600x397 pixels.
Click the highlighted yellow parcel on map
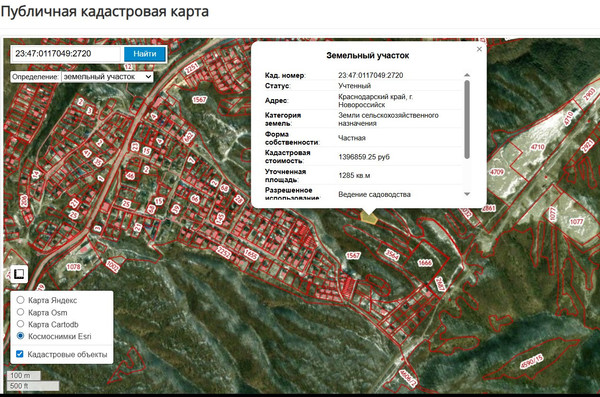click(369, 218)
